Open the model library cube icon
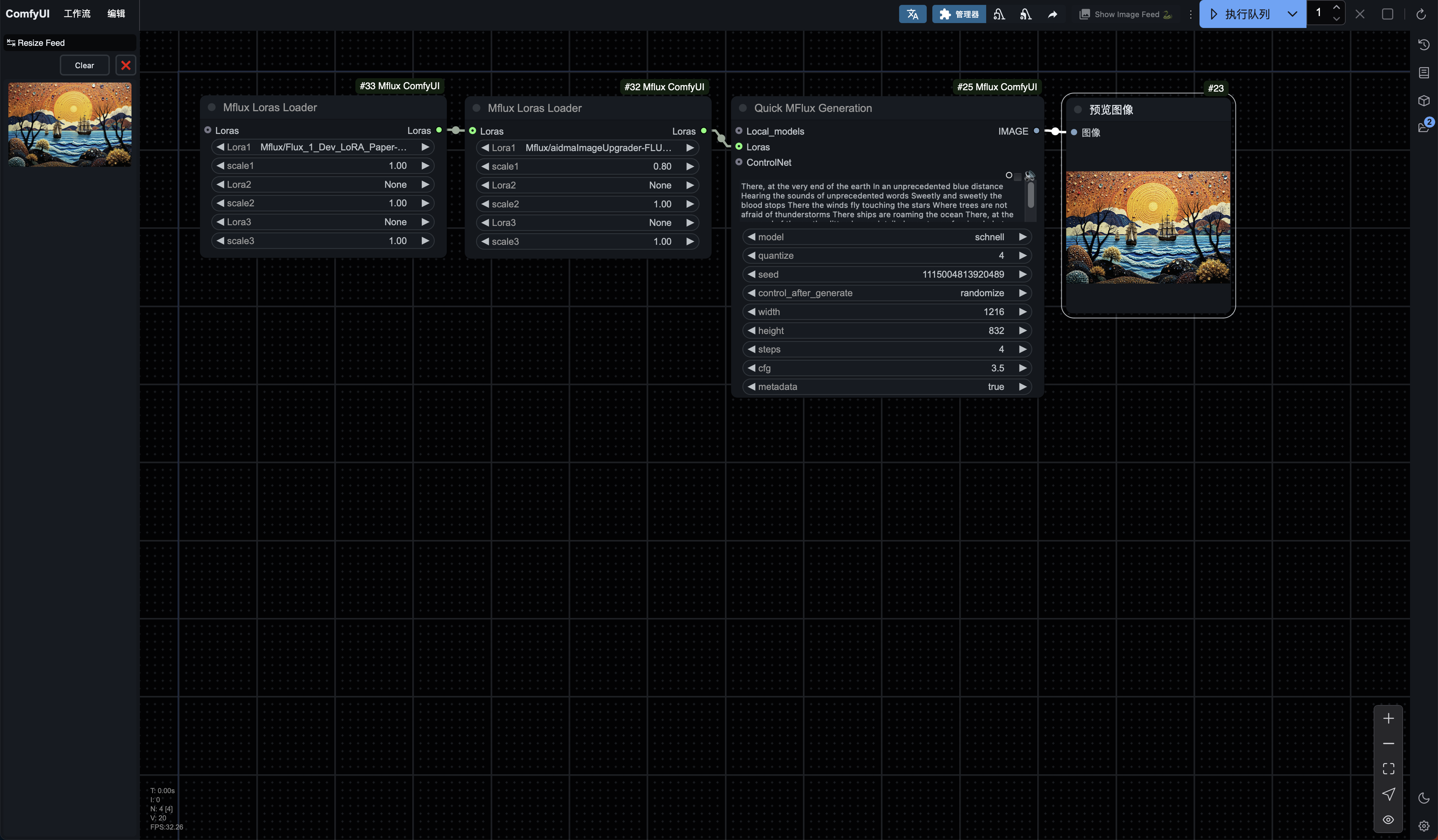Image resolution: width=1438 pixels, height=840 pixels. [1424, 100]
